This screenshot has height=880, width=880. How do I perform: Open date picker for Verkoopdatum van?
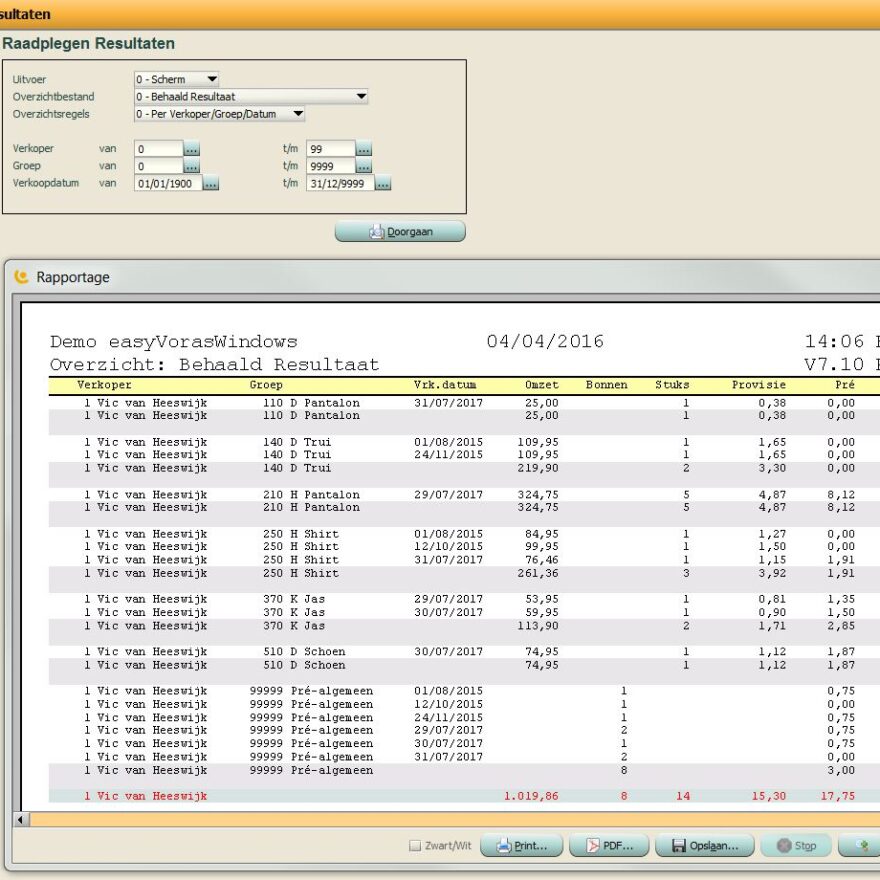point(210,184)
